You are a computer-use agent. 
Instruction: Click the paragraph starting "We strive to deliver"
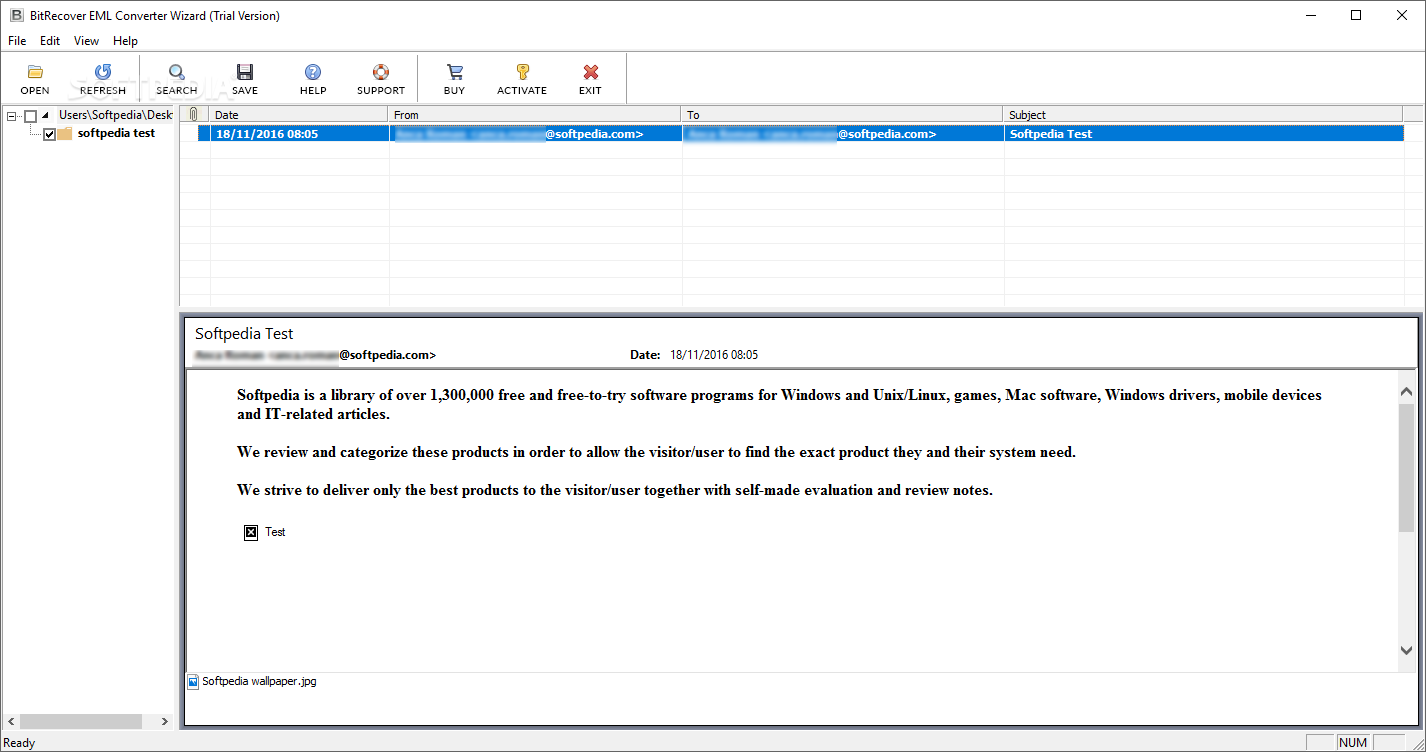615,490
